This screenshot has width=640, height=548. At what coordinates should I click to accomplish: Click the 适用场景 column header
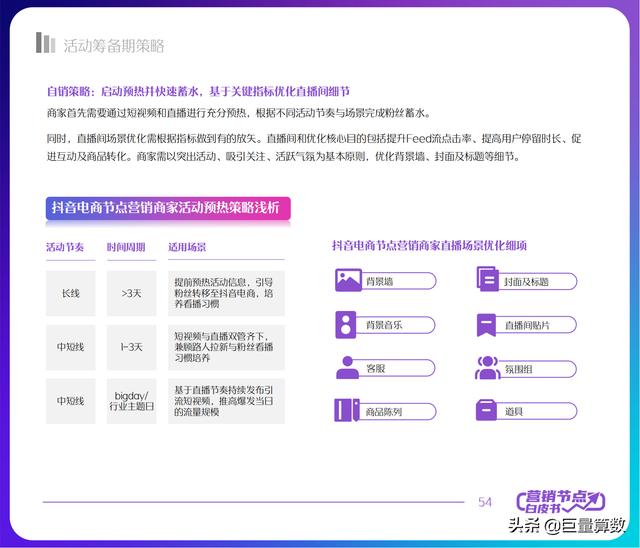click(x=187, y=247)
